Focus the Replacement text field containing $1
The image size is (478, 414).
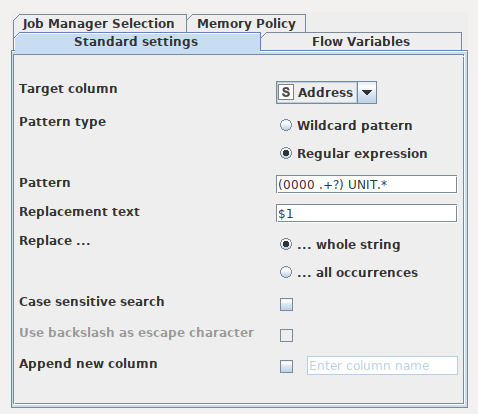(x=366, y=213)
